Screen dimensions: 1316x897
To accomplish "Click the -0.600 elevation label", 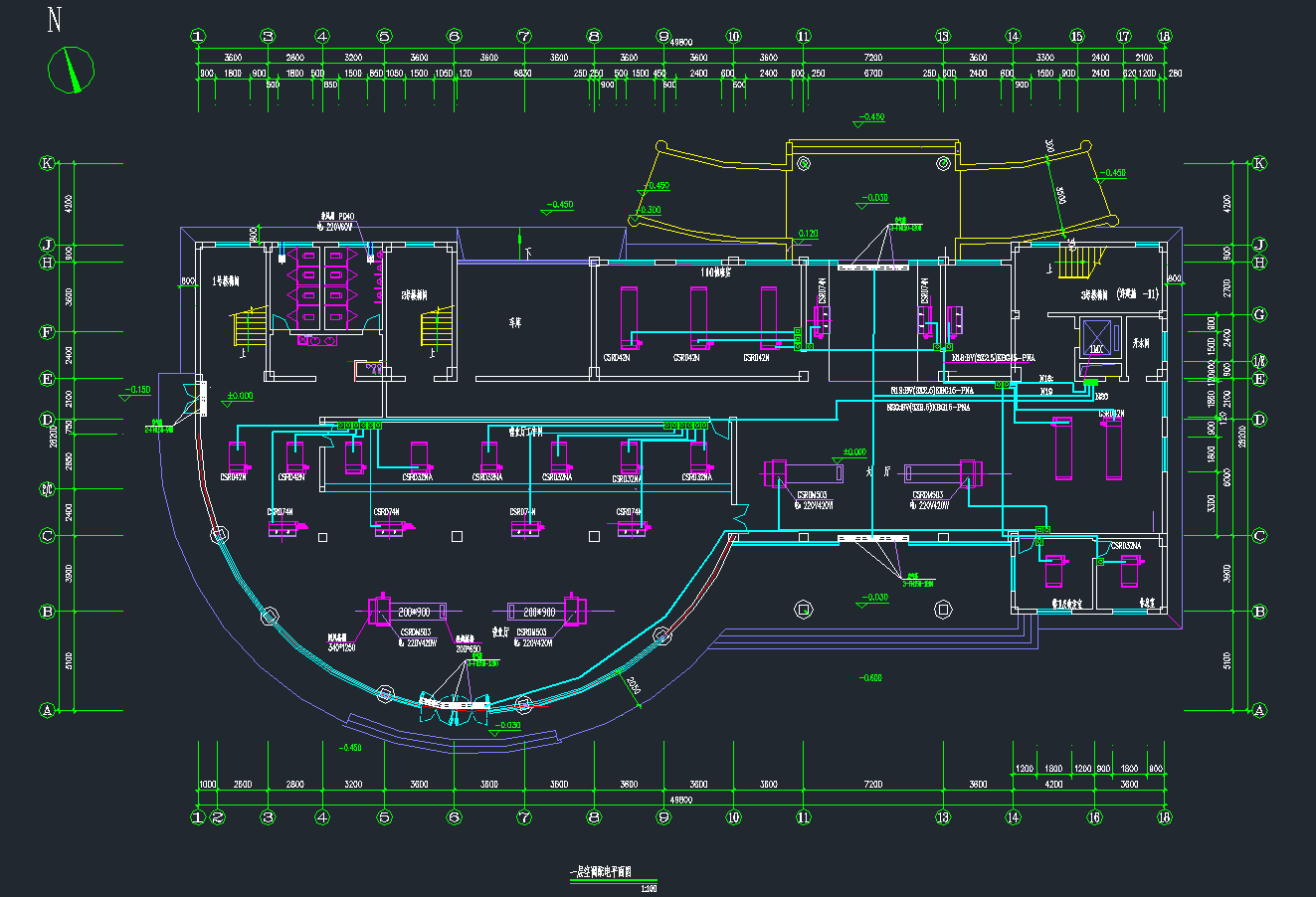I will pos(871,677).
